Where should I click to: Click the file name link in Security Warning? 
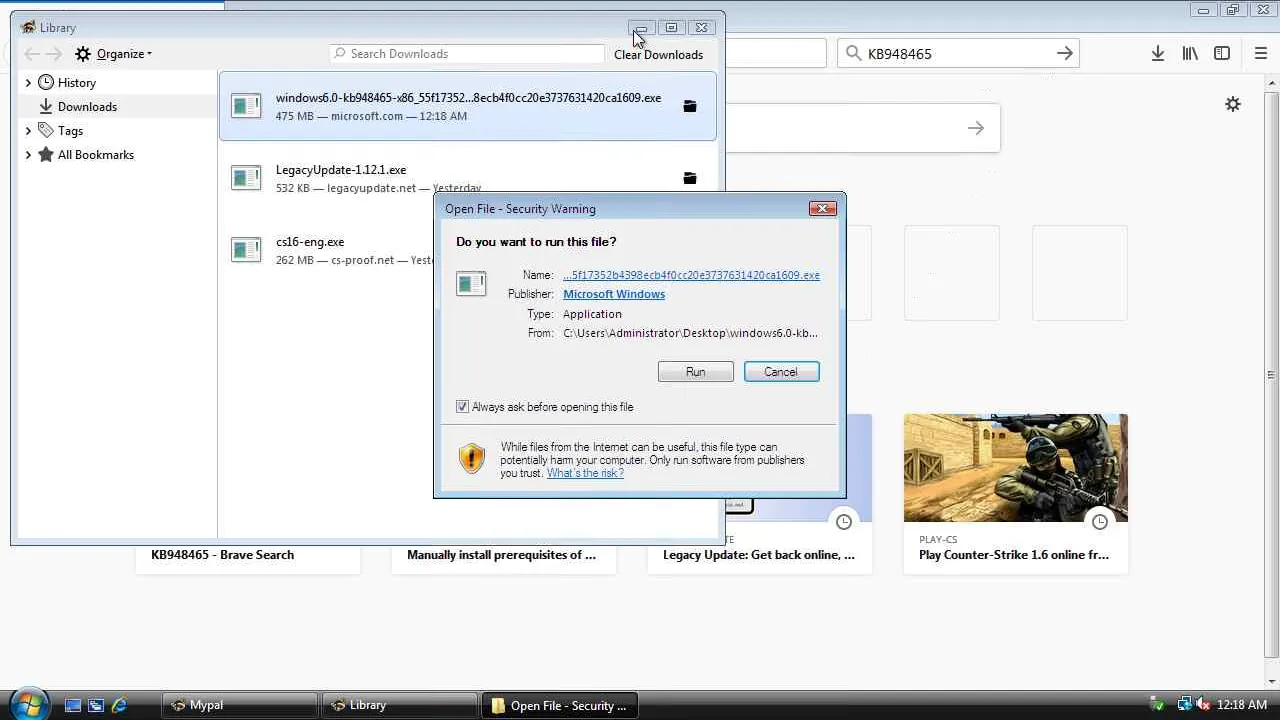click(x=691, y=275)
